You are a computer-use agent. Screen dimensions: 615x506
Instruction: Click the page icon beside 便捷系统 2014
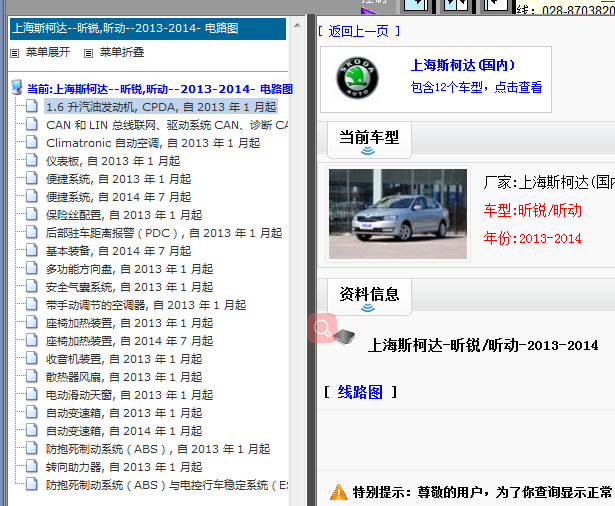pos(32,196)
